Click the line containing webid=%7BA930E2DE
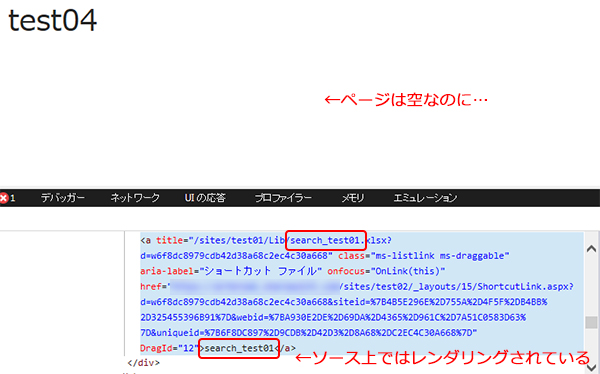 (333, 318)
